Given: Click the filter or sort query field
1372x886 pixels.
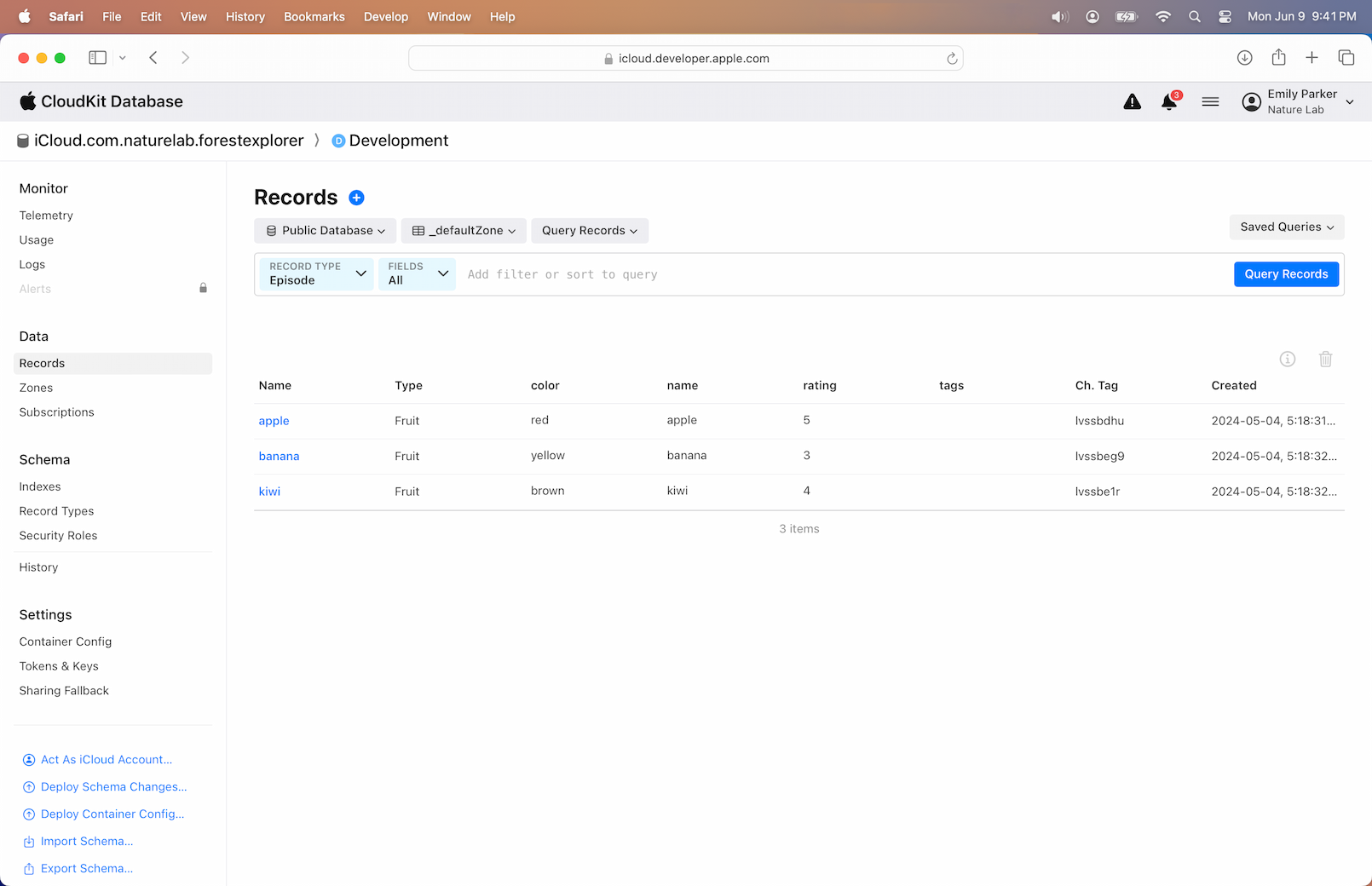Looking at the screenshot, I should pyautogui.click(x=844, y=274).
